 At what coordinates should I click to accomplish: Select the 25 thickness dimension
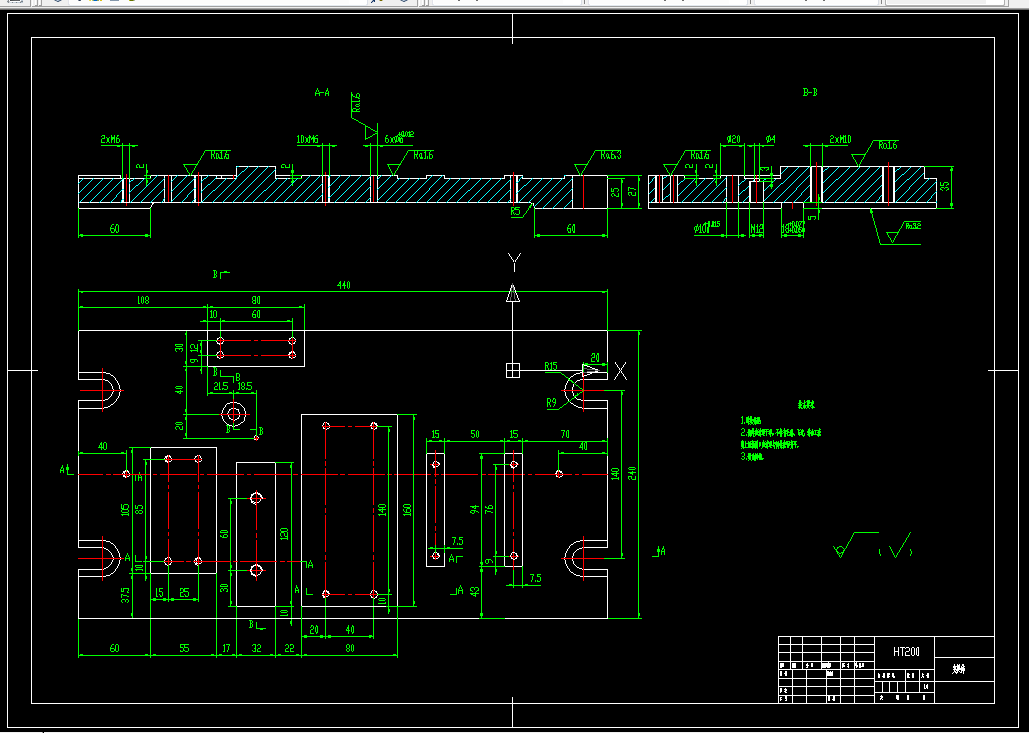[615, 192]
